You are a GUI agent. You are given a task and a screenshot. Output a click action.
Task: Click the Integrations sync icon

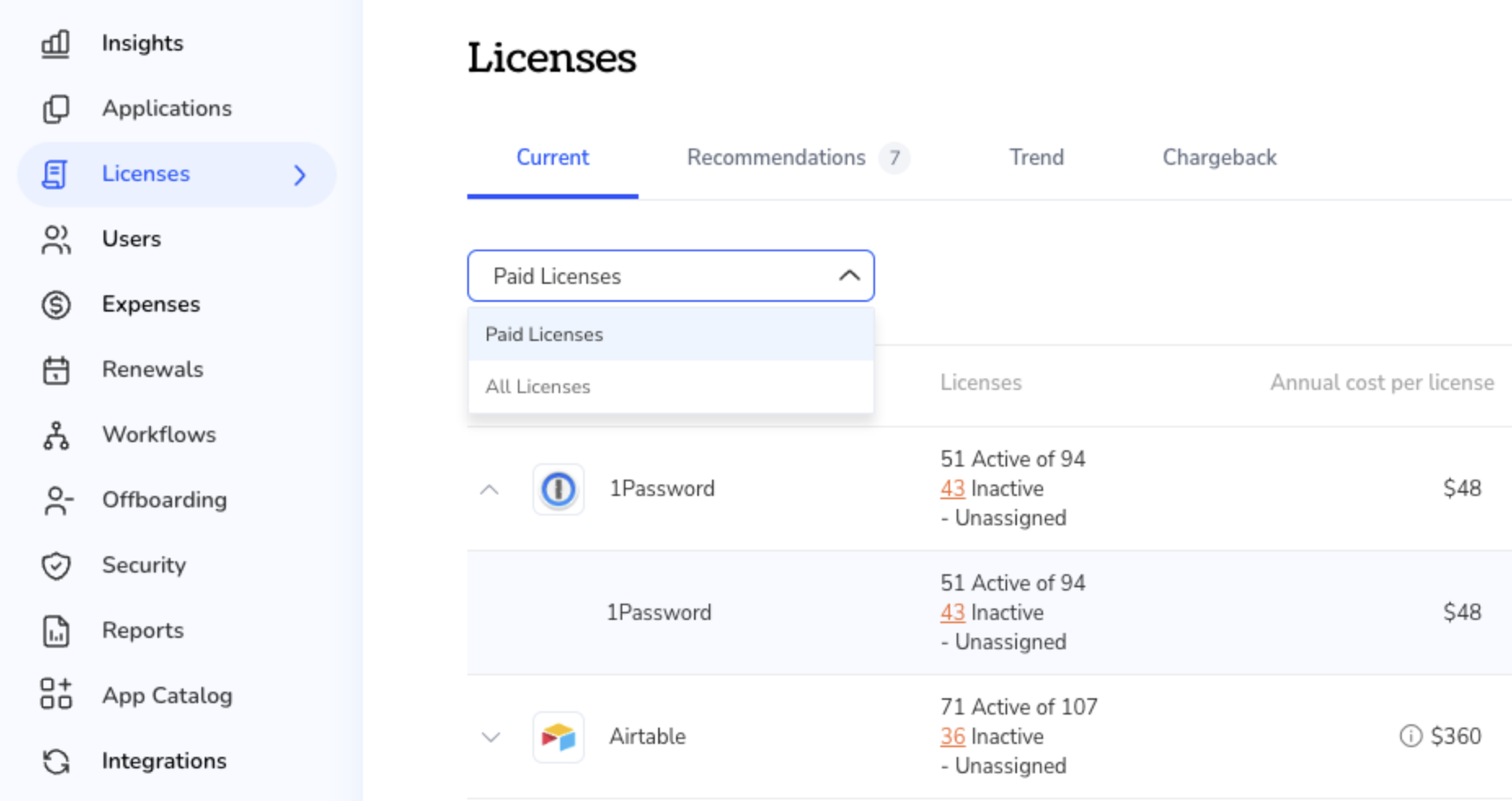pyautogui.click(x=55, y=762)
